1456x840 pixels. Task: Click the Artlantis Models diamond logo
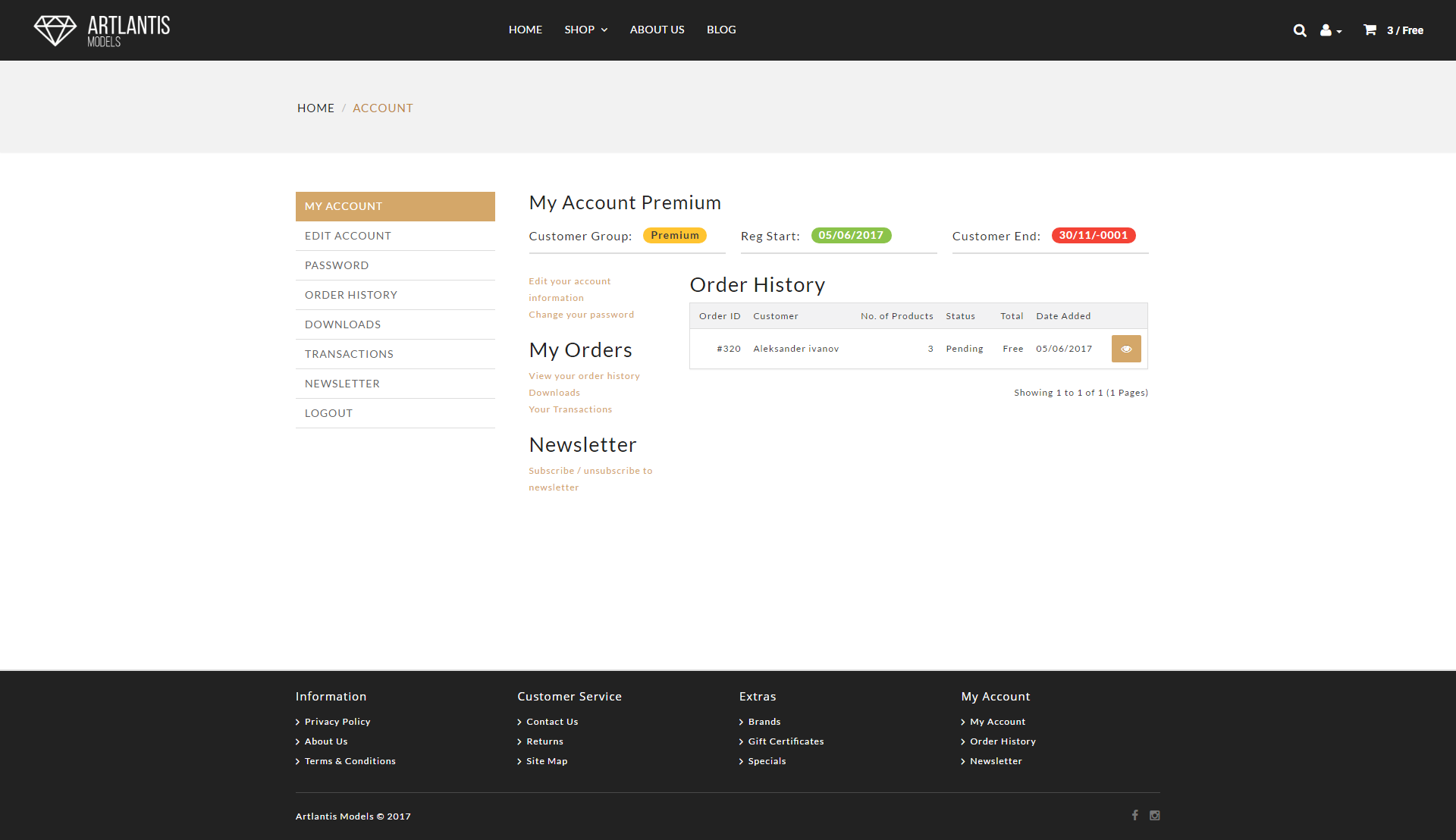55,30
